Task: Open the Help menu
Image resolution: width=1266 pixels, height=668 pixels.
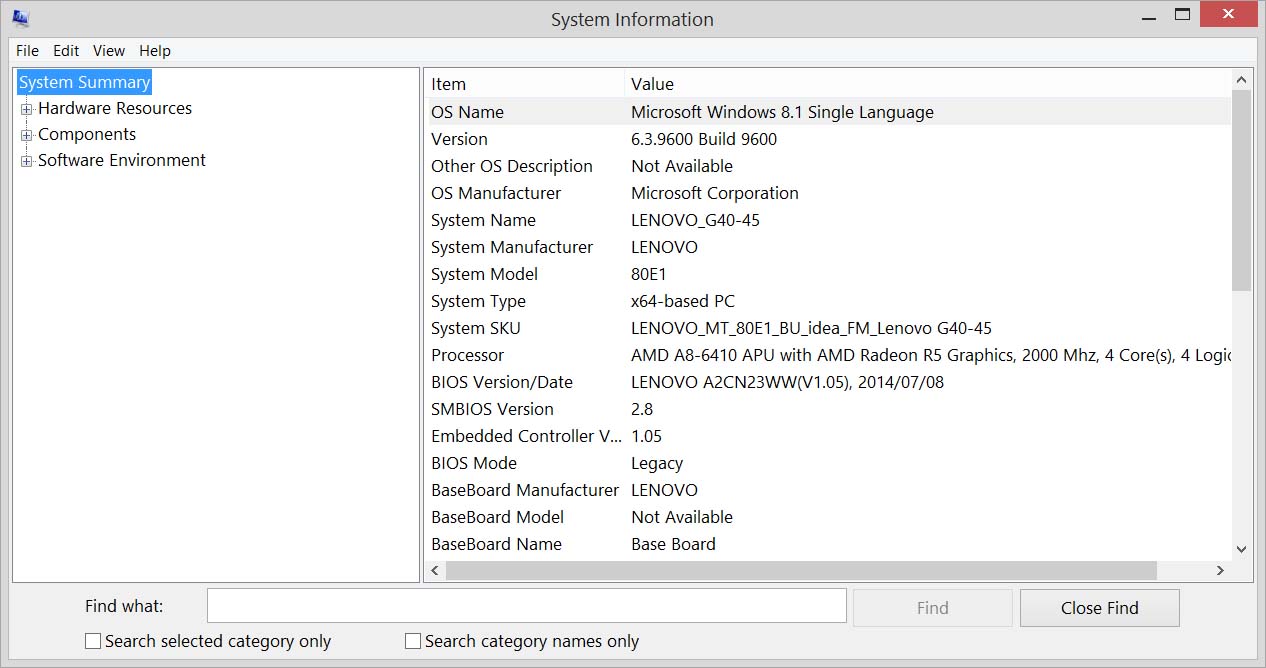Action: [x=155, y=50]
